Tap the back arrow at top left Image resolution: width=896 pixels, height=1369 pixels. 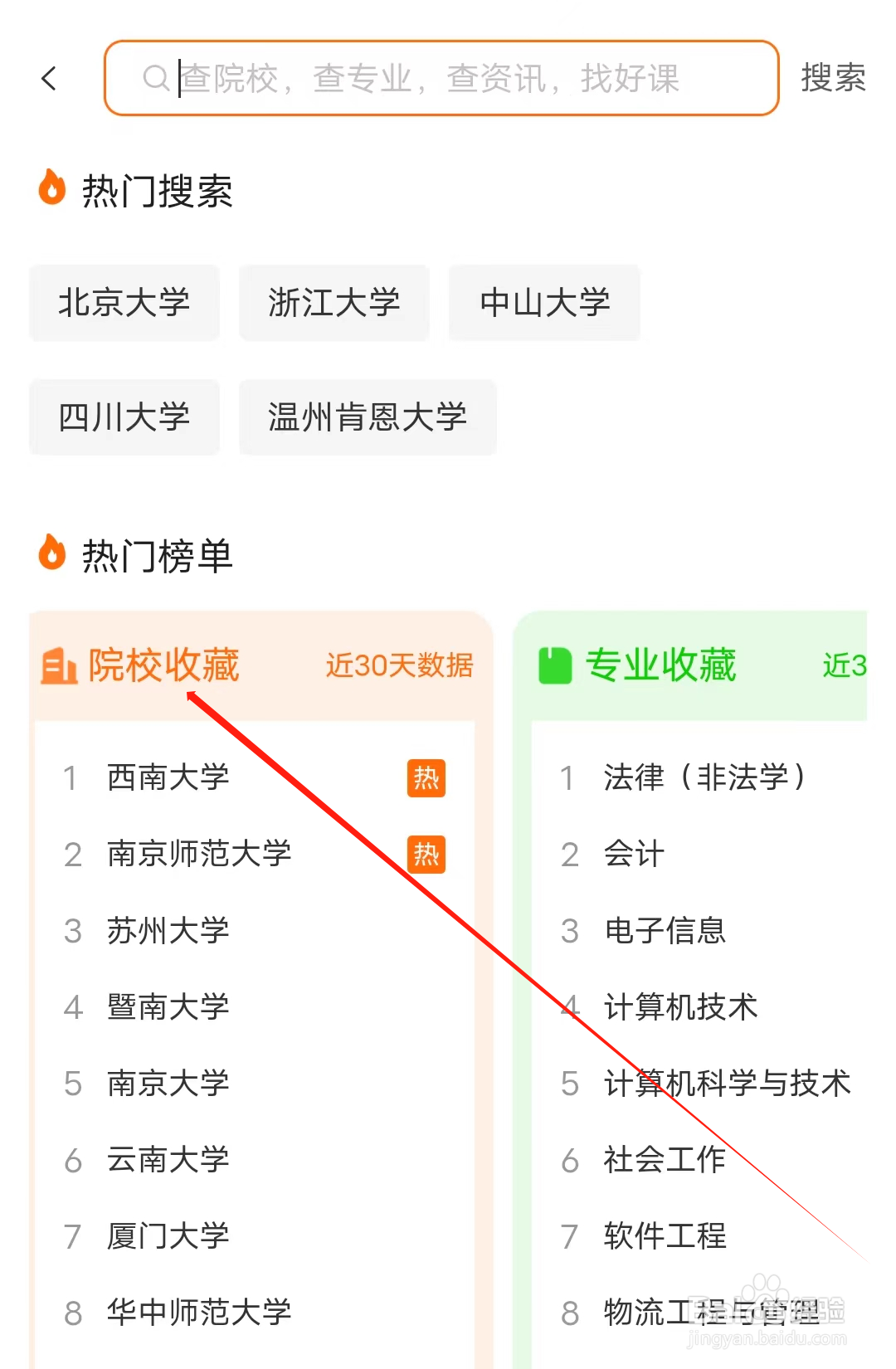point(50,77)
